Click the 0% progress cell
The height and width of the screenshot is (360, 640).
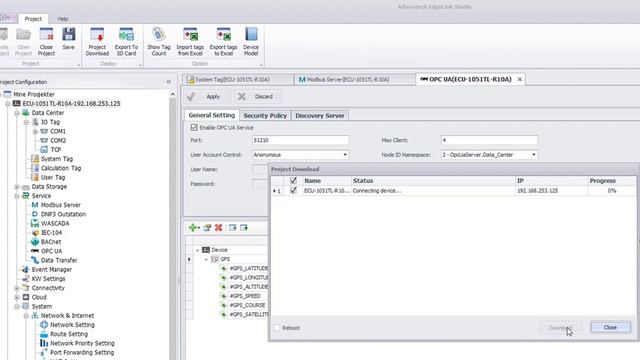[x=611, y=191]
